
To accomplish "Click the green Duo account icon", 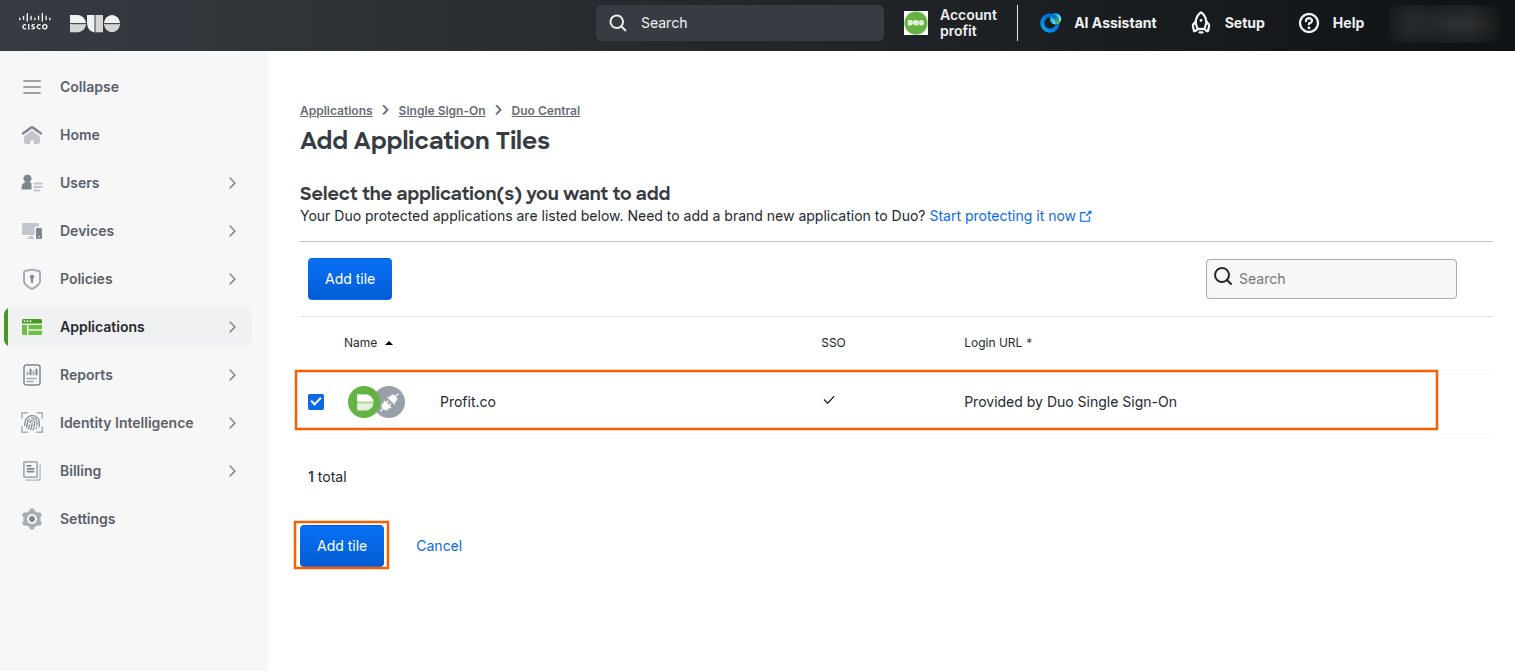I will click(x=916, y=23).
